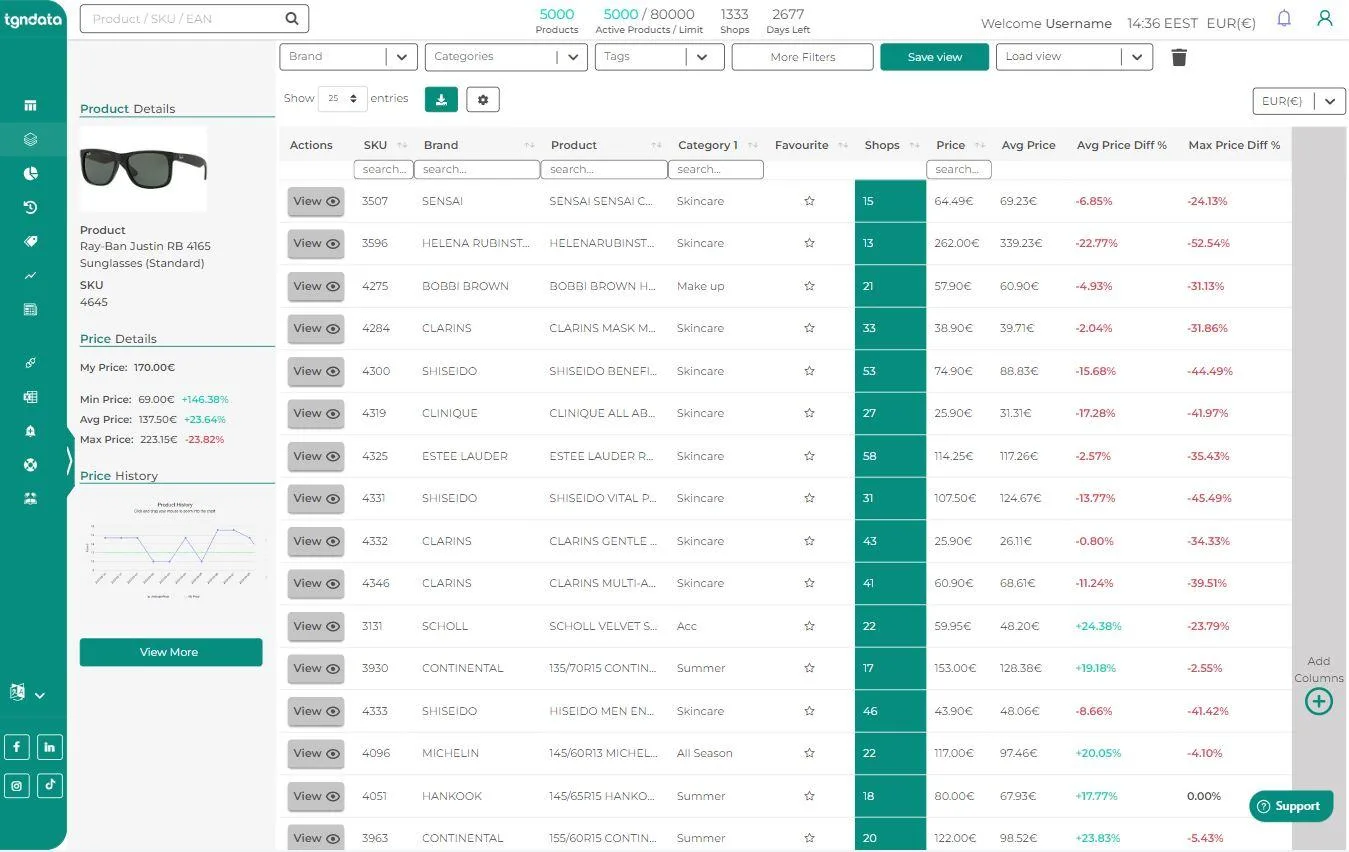Sort table by Brand column header

[478, 145]
